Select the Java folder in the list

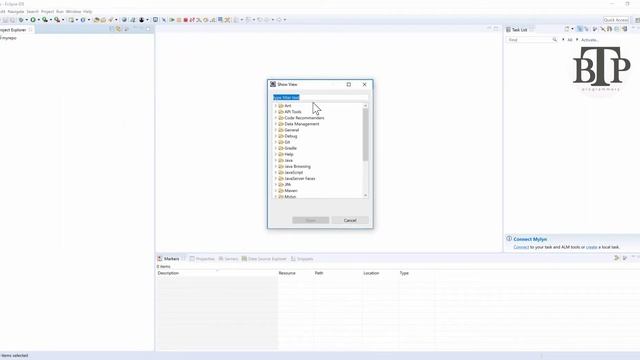tap(285, 160)
